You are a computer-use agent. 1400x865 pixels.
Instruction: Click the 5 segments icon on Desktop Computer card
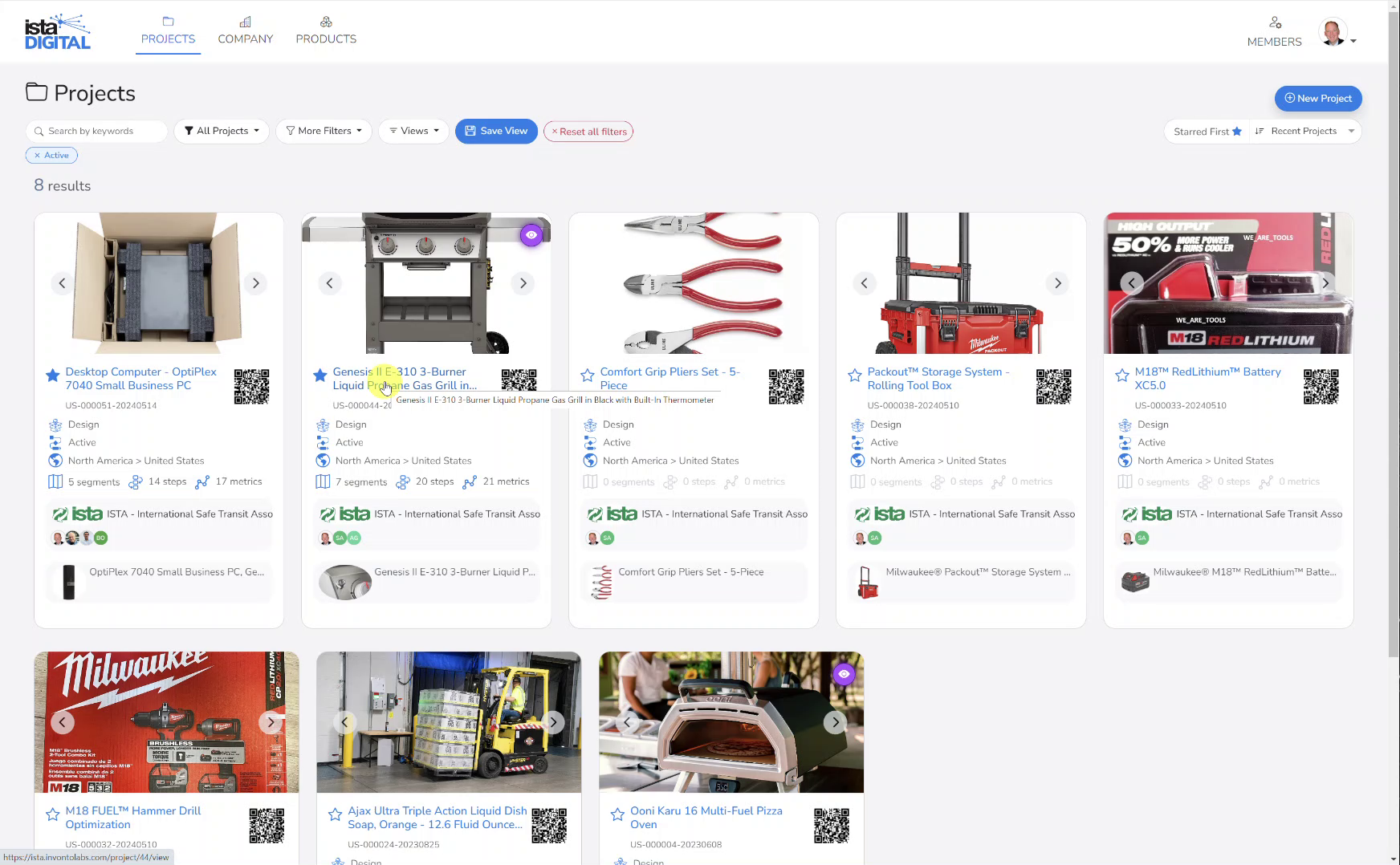point(55,481)
